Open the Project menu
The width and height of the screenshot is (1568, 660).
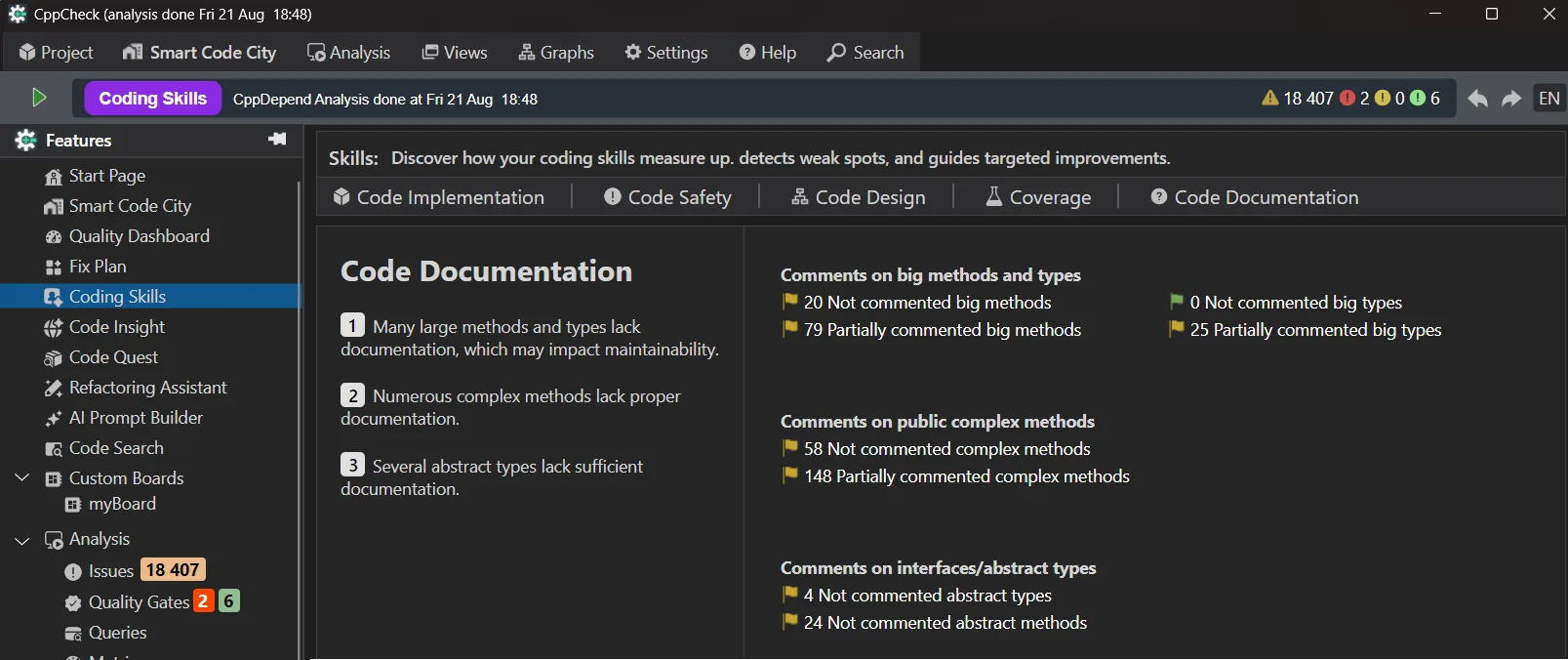[x=56, y=52]
